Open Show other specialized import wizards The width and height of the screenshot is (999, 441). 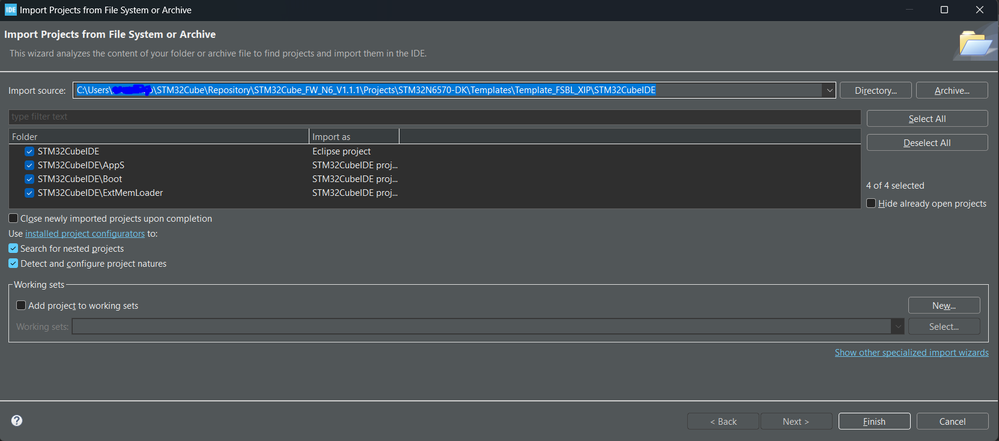point(911,352)
